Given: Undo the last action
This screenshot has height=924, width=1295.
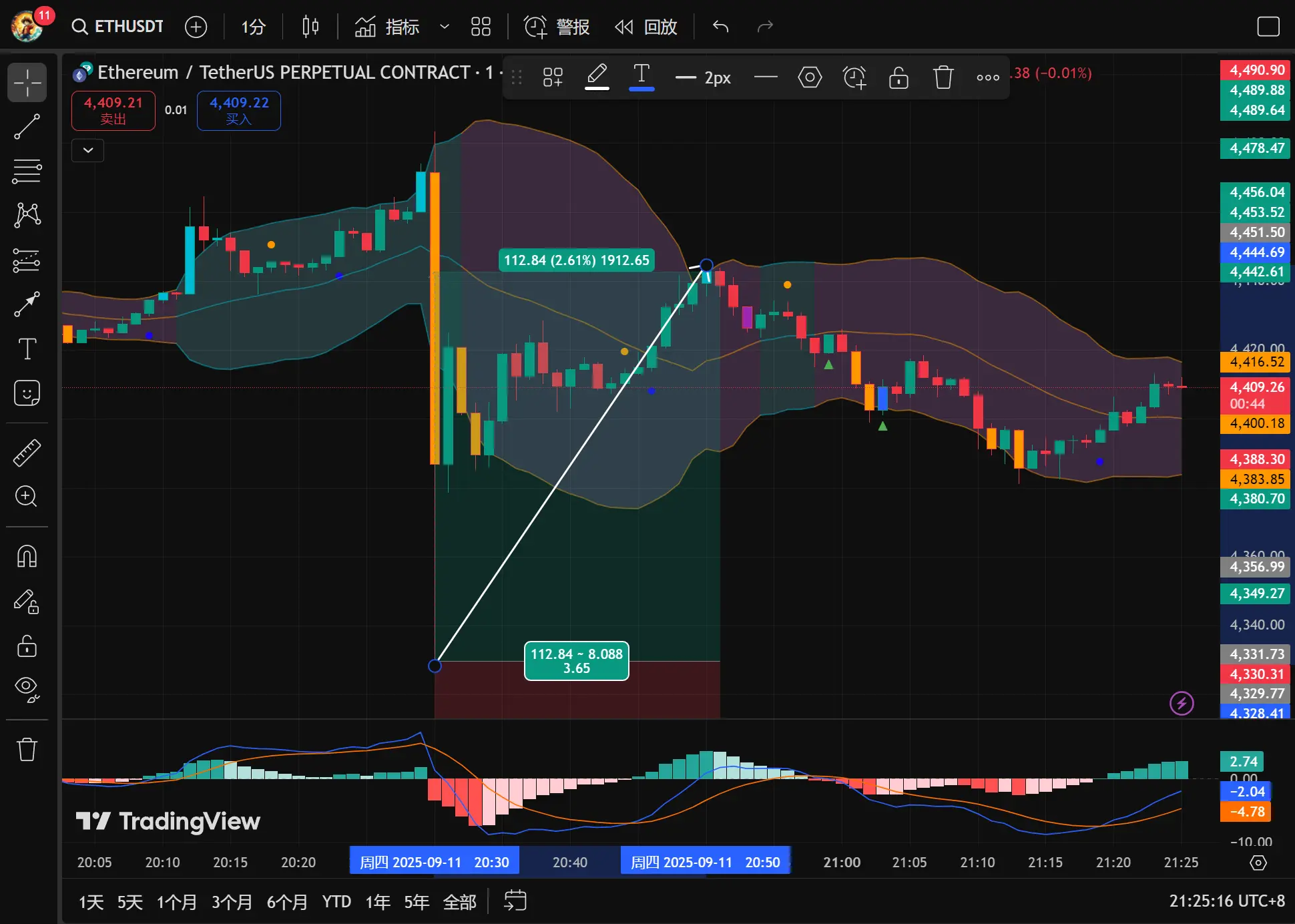Looking at the screenshot, I should coord(720,27).
